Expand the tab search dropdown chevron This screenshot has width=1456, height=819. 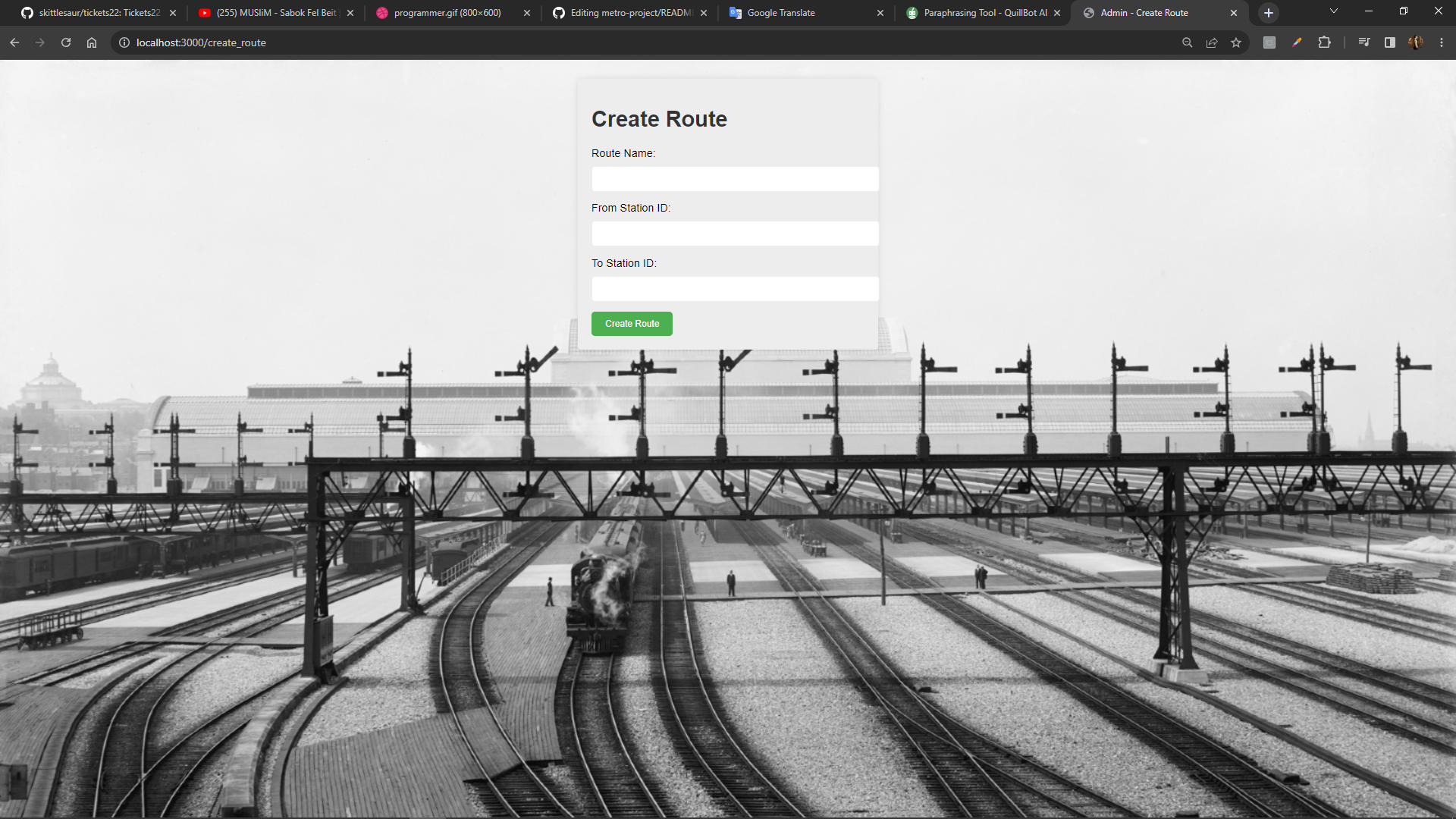[1334, 11]
